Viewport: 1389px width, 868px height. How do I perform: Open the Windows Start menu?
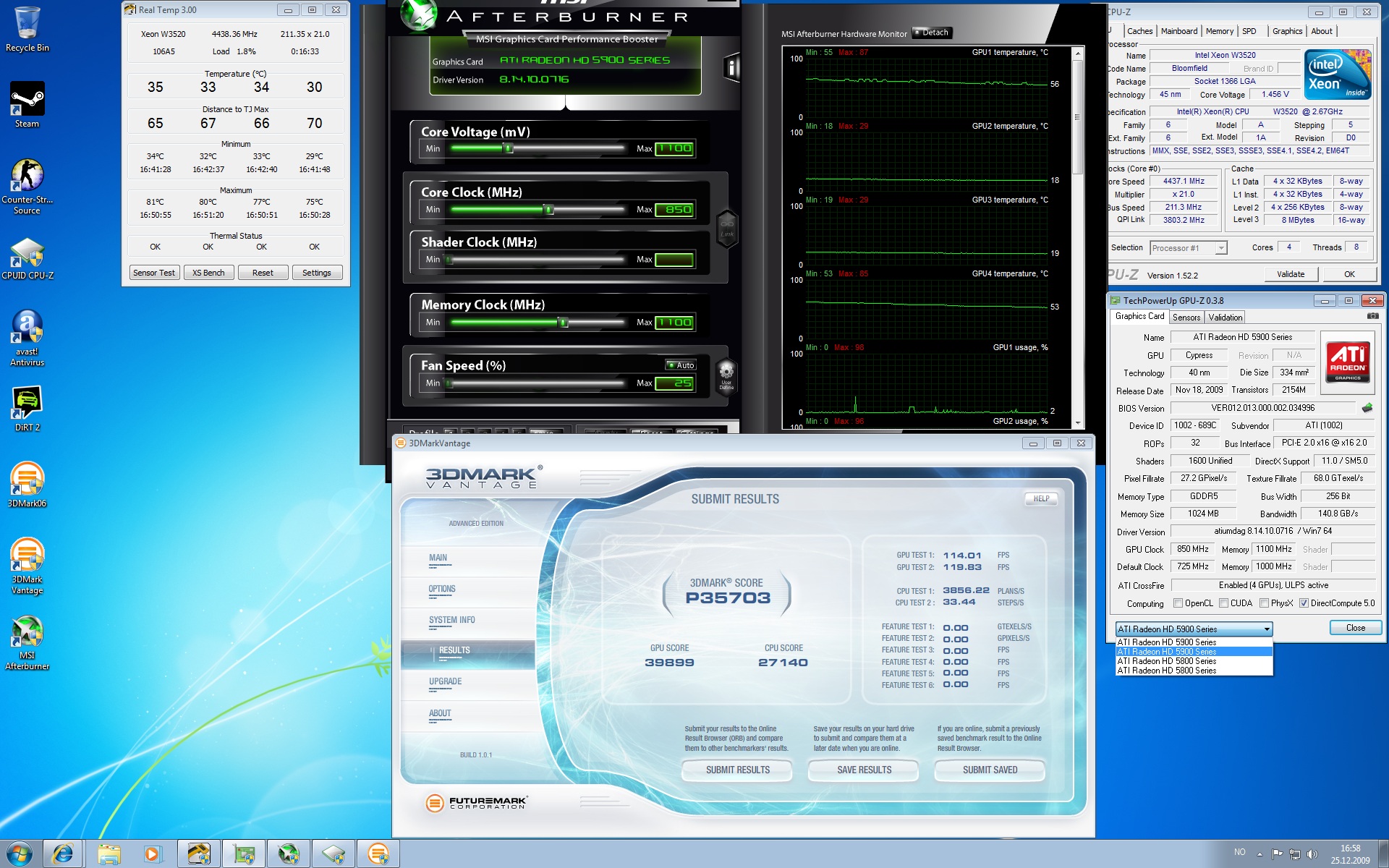[20, 854]
